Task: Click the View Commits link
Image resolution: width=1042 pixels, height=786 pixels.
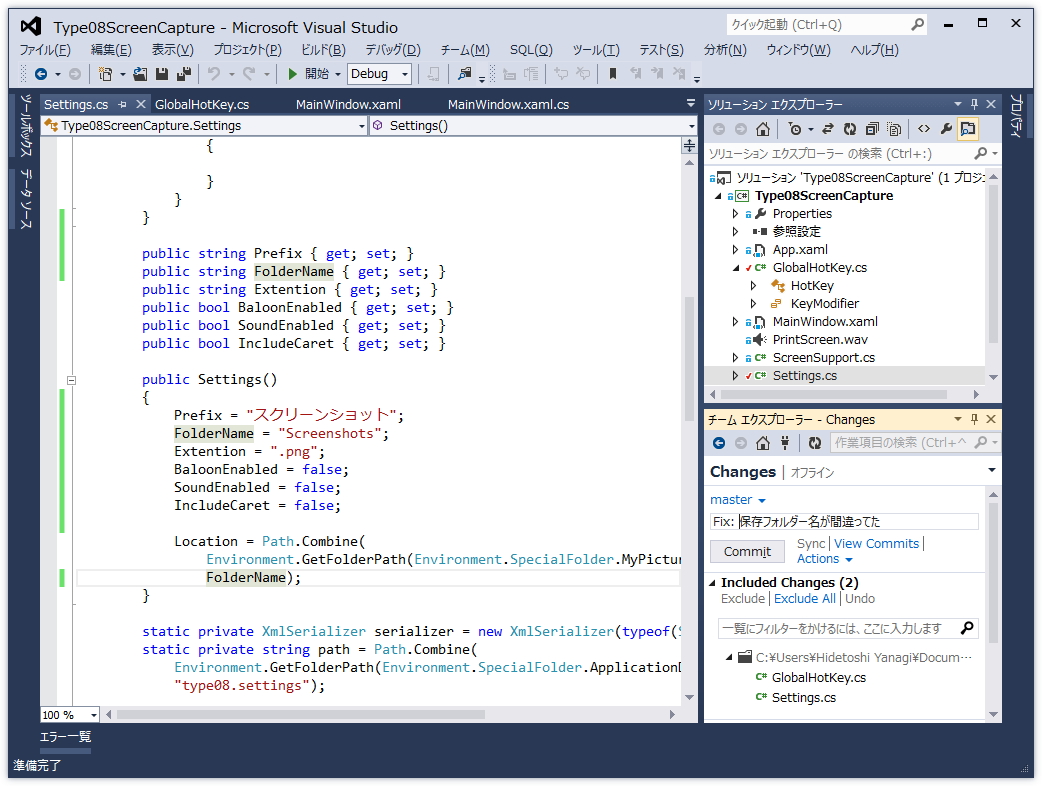Action: [x=876, y=544]
